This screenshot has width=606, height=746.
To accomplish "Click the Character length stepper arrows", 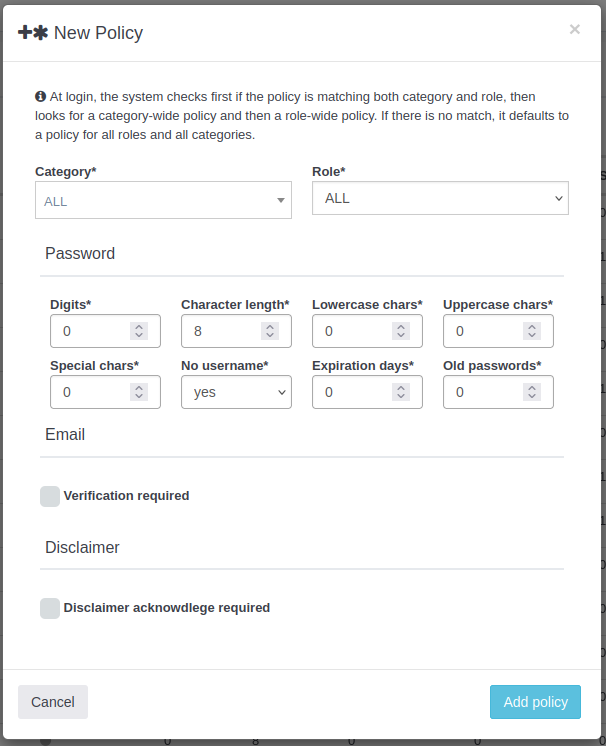I will [x=270, y=331].
